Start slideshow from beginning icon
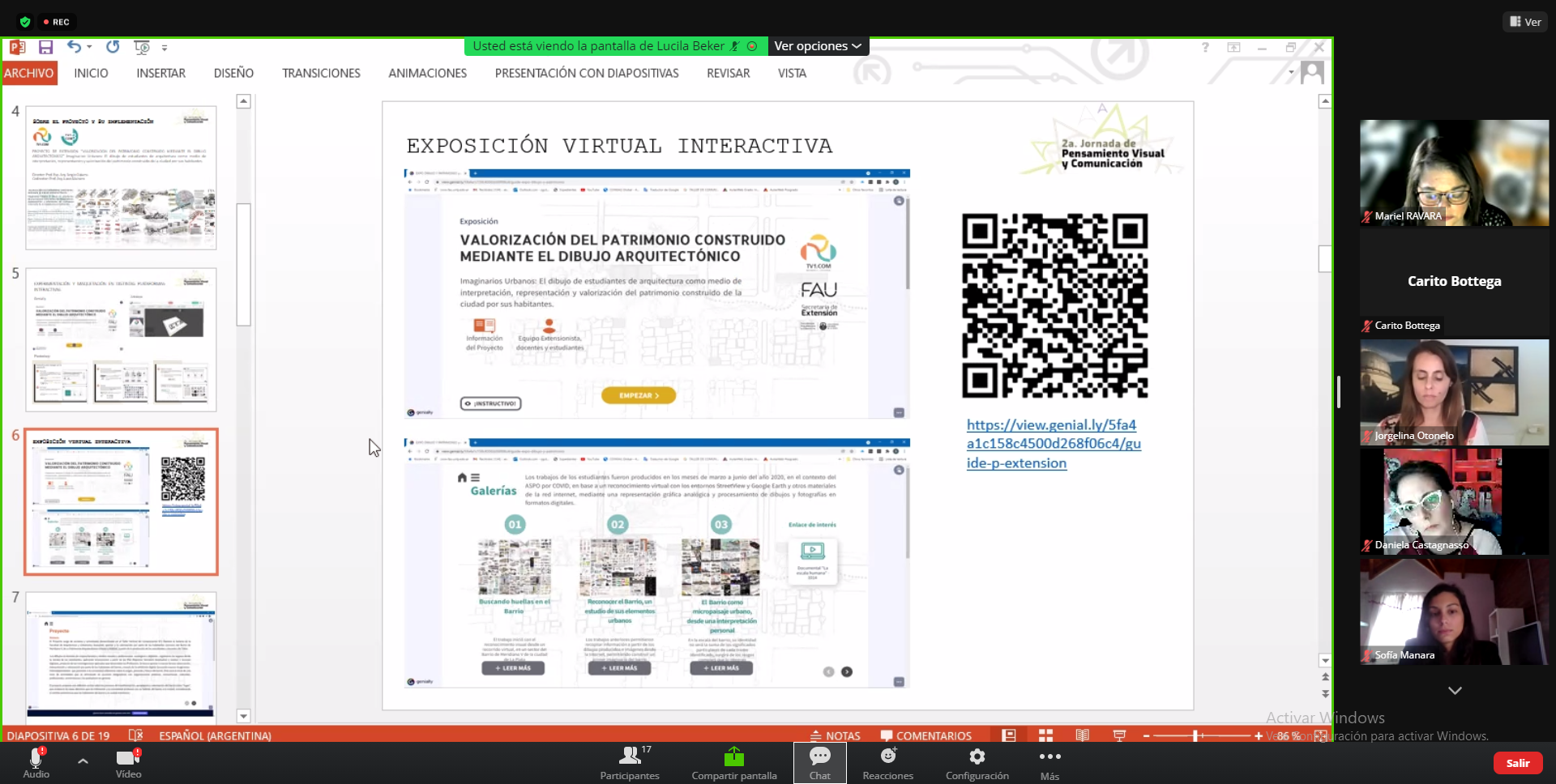1556x784 pixels. (x=142, y=47)
